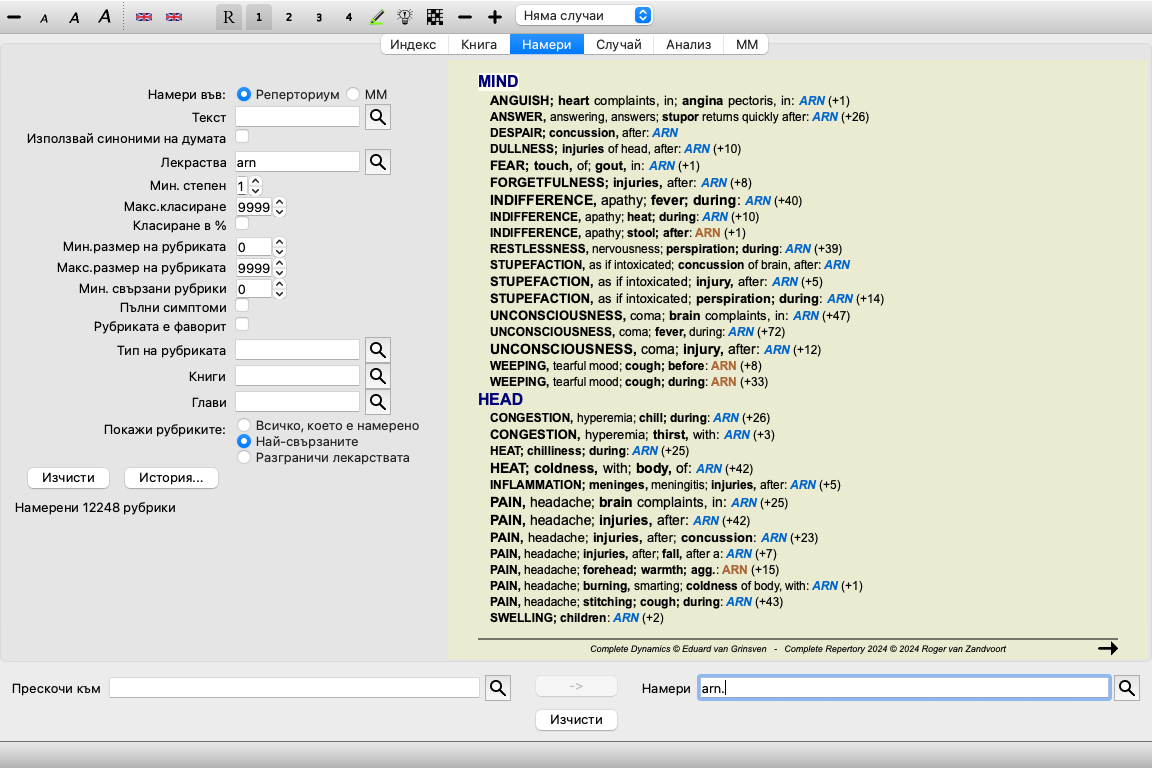Image resolution: width=1152 pixels, height=768 pixels.
Task: Adjust the Мин. степен stepper arrows
Action: tap(255, 186)
